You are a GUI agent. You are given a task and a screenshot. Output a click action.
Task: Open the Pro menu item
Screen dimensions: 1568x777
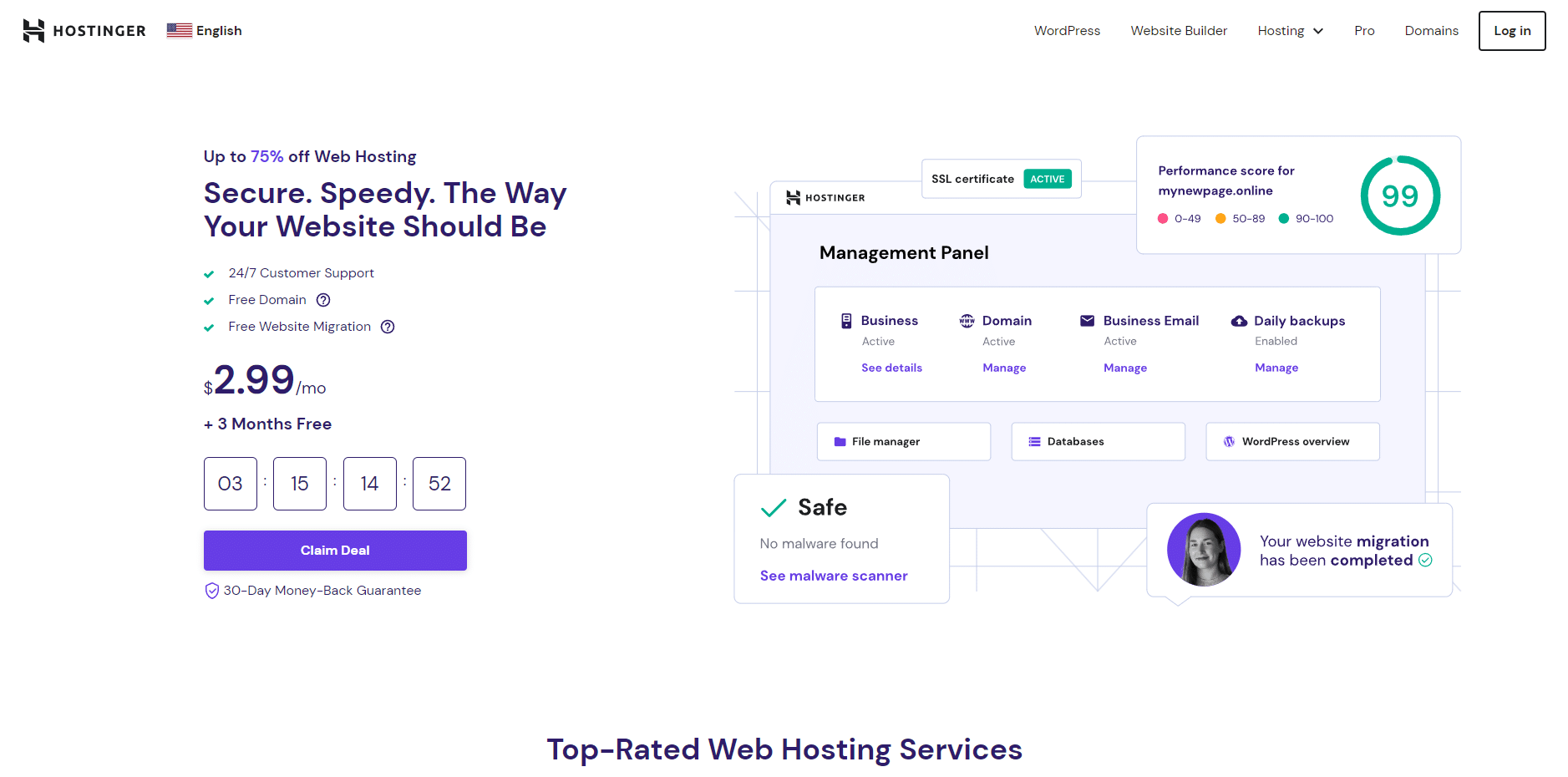(x=1364, y=31)
